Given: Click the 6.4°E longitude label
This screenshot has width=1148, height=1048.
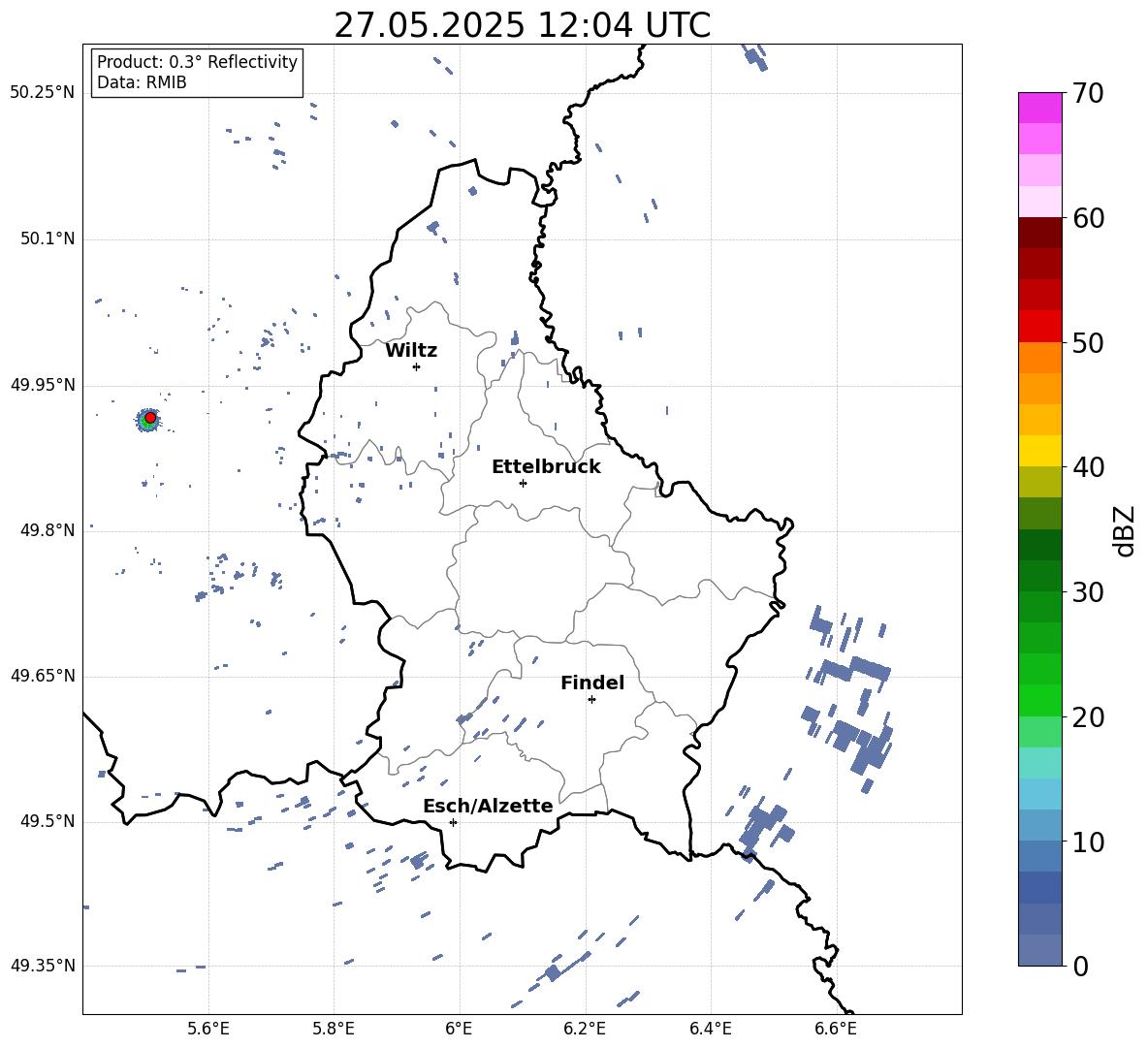Looking at the screenshot, I should tap(710, 1029).
